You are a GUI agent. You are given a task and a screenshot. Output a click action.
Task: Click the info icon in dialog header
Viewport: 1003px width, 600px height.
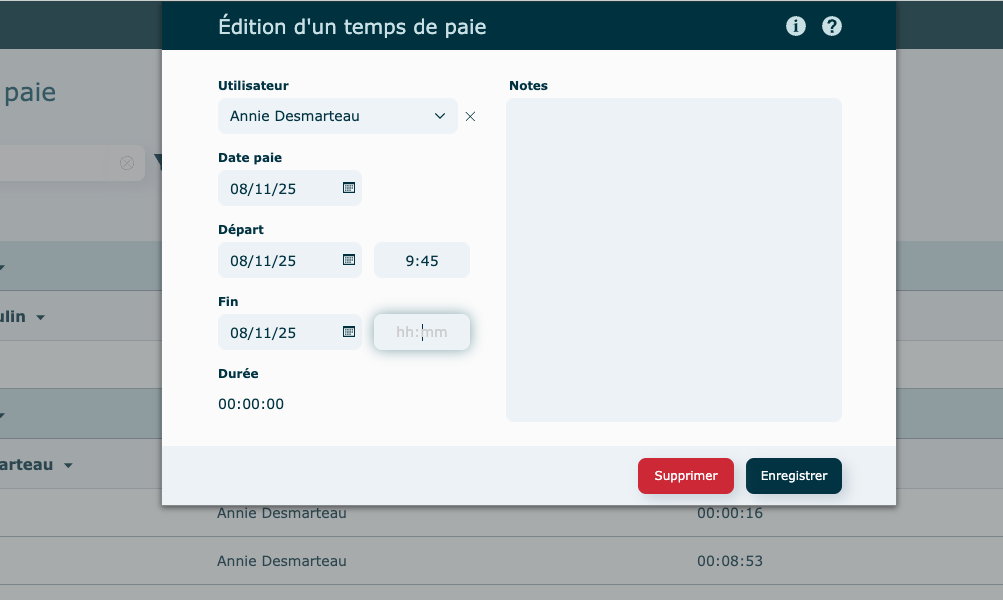pos(796,27)
